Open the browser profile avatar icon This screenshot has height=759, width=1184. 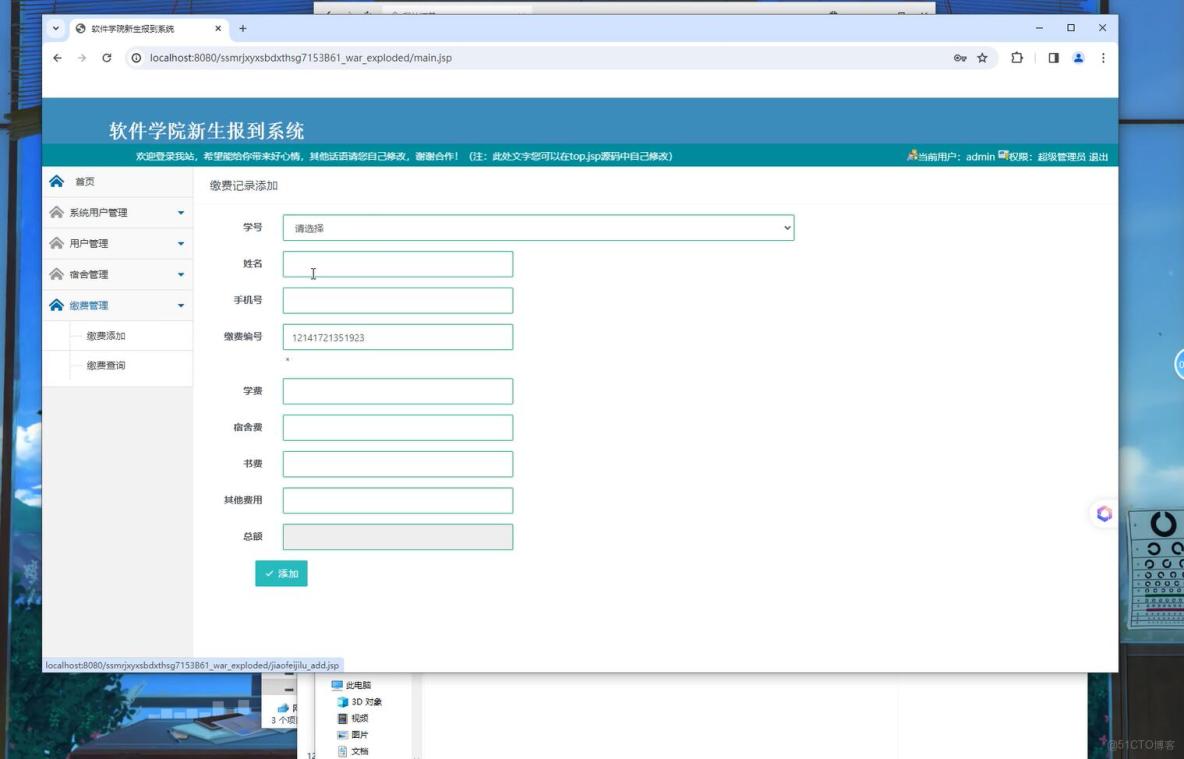click(1077, 58)
